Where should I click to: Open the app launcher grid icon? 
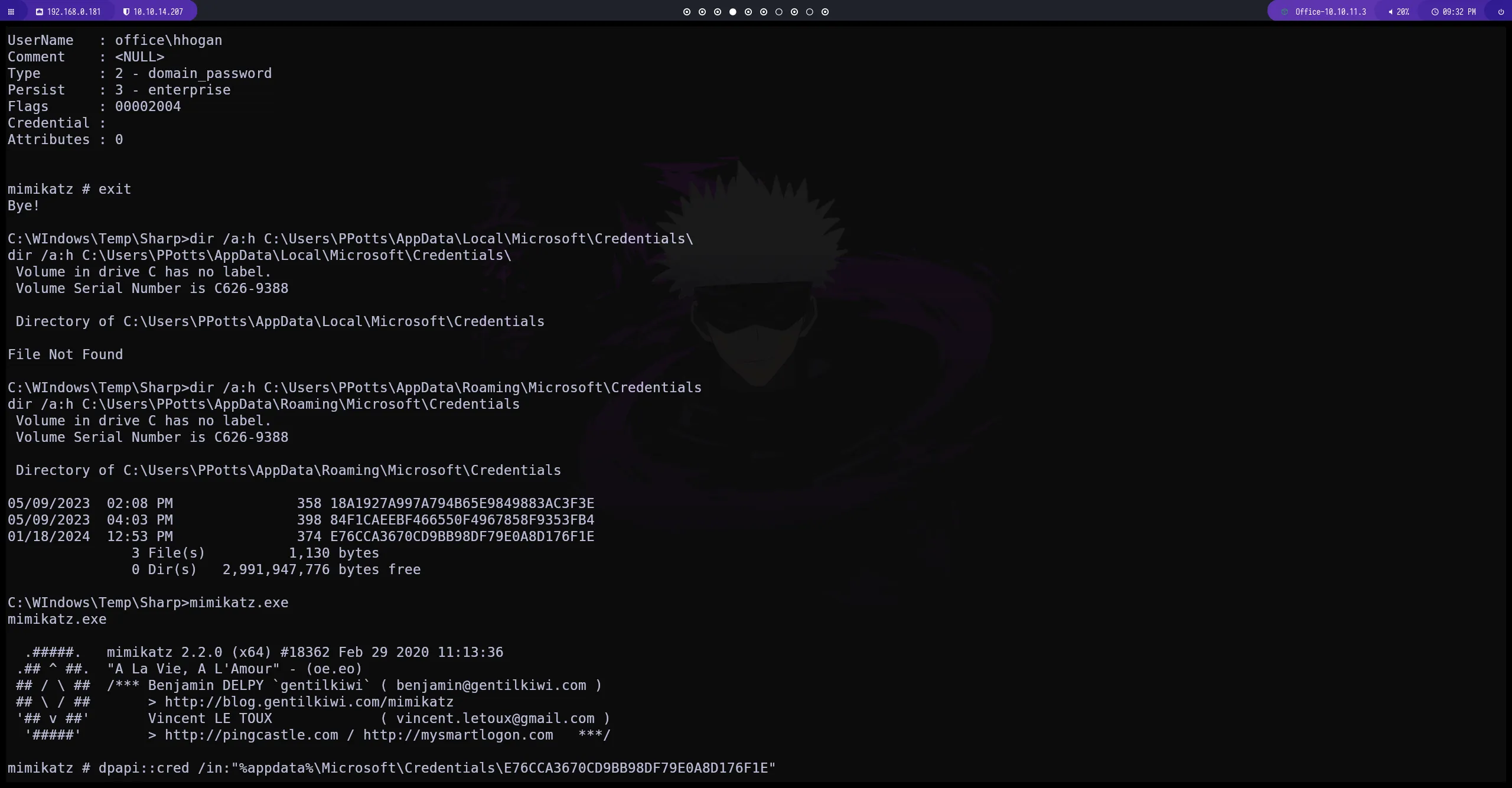click(x=11, y=12)
